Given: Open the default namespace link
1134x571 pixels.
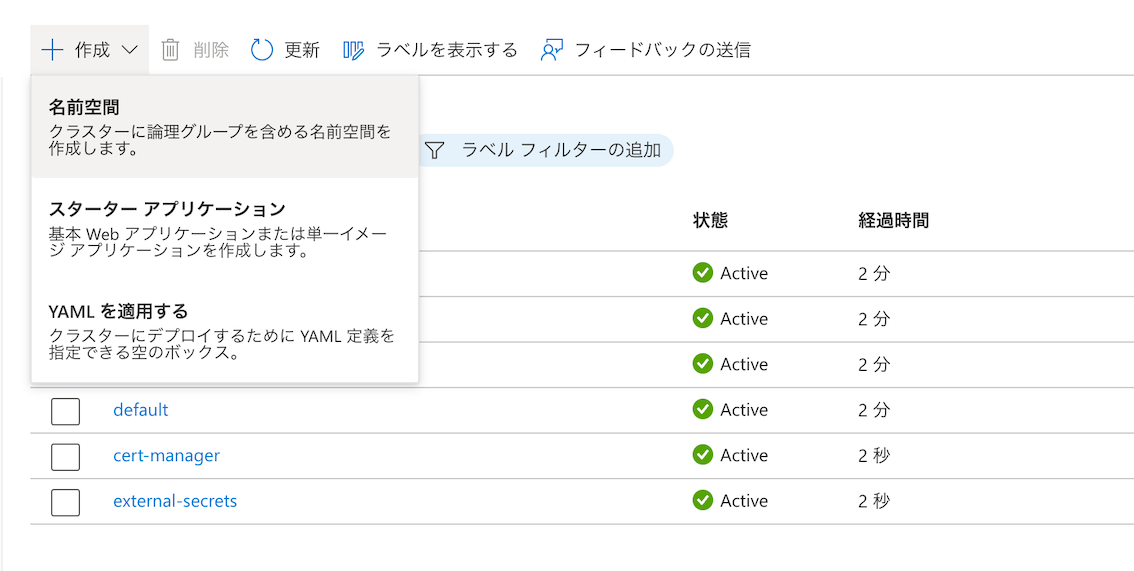Looking at the screenshot, I should pos(141,410).
